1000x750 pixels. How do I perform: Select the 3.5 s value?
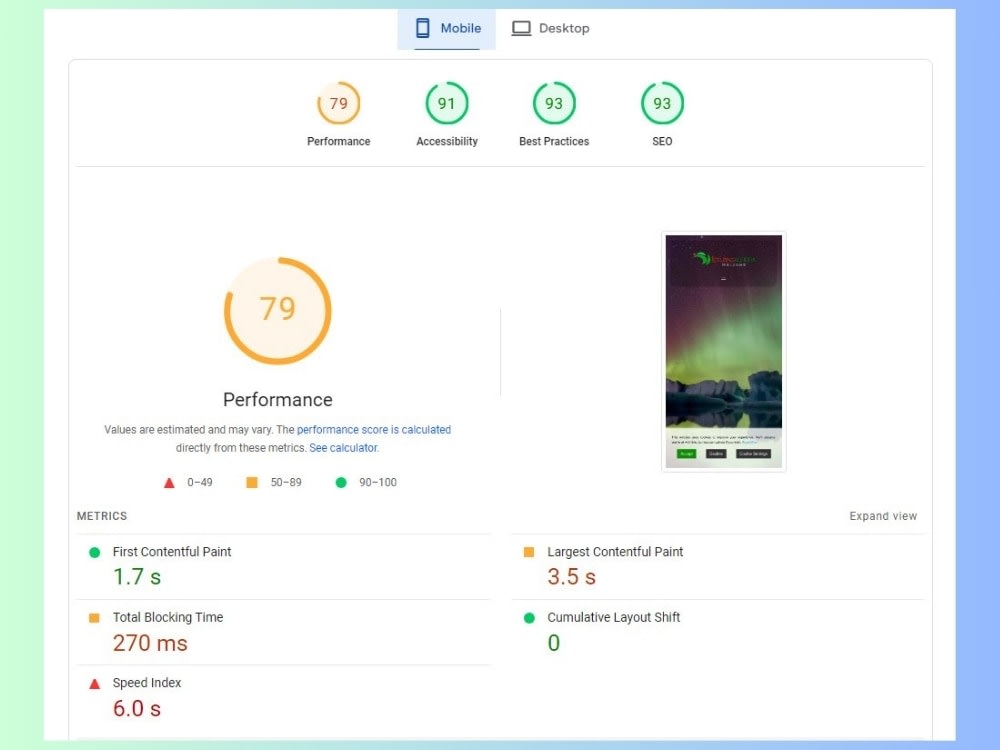point(571,577)
